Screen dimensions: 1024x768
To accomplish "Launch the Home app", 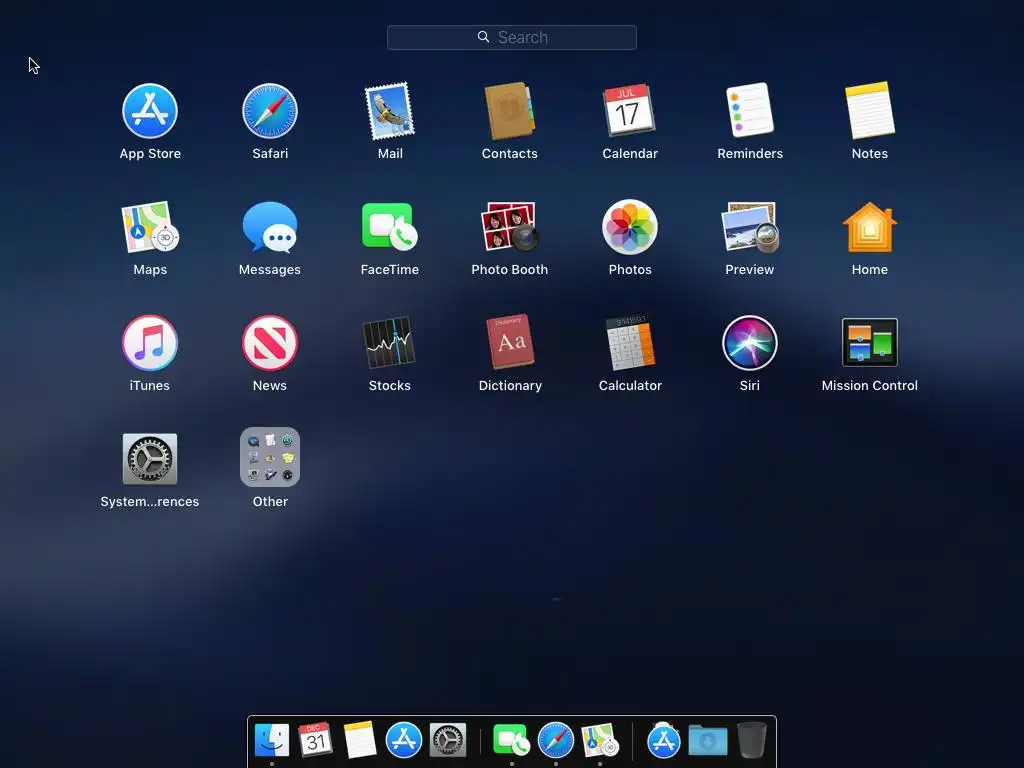I will [870, 227].
